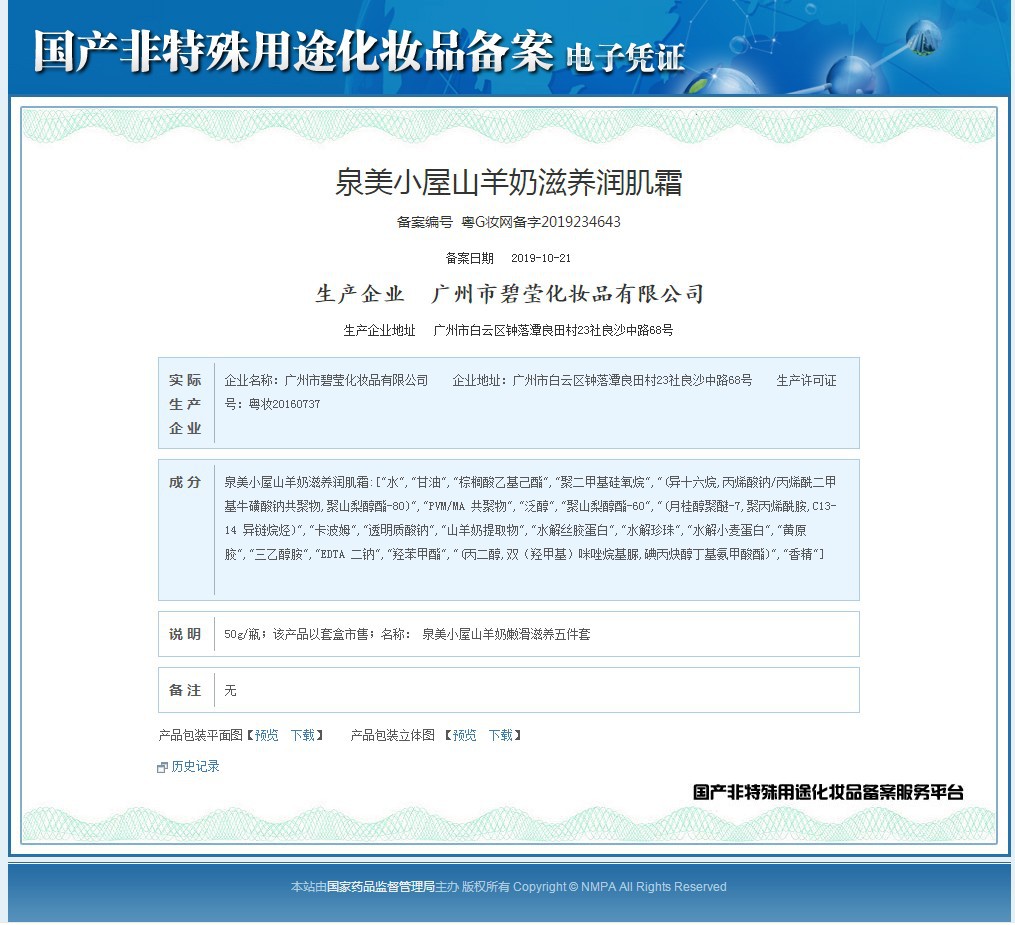Select filing date 2019-10-21
Viewport: 1015px width, 925px height.
coord(541,258)
